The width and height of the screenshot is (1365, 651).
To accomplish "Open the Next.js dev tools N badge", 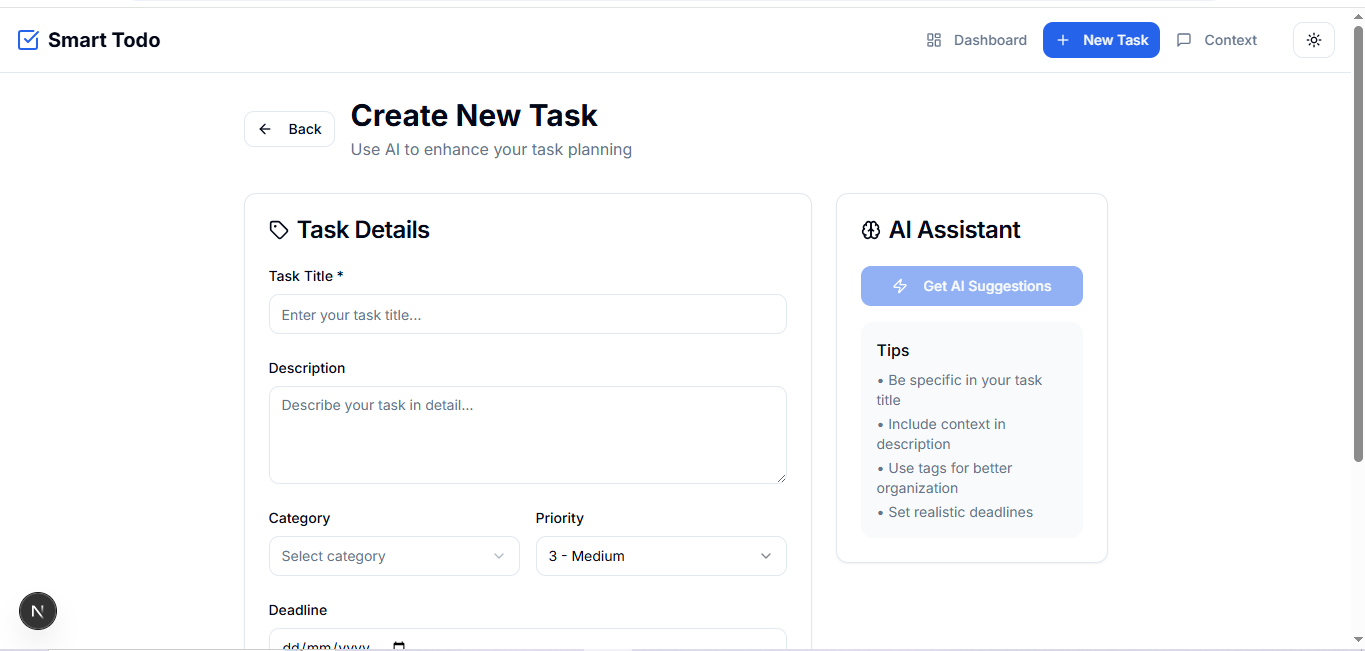I will [38, 611].
